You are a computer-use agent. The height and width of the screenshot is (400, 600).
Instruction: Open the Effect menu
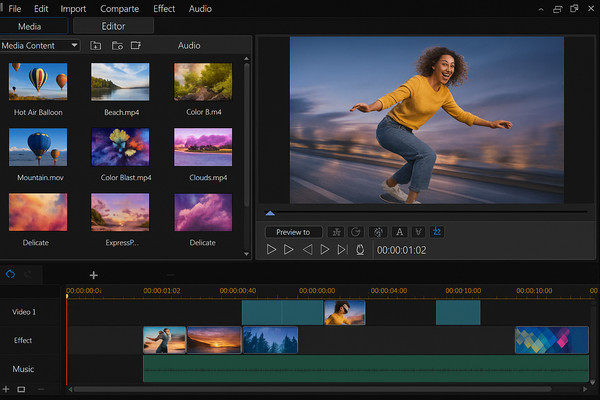pyautogui.click(x=164, y=9)
